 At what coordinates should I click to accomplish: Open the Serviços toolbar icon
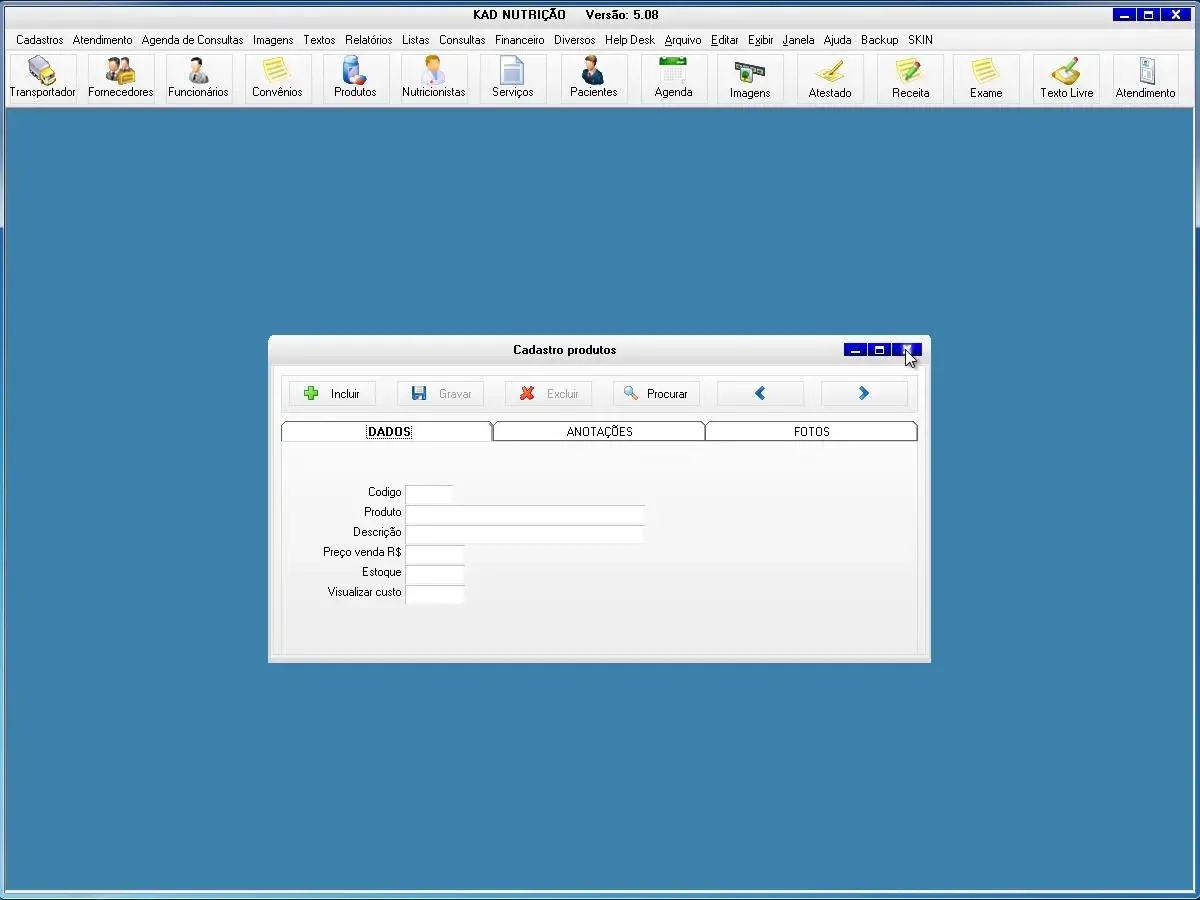coord(512,78)
